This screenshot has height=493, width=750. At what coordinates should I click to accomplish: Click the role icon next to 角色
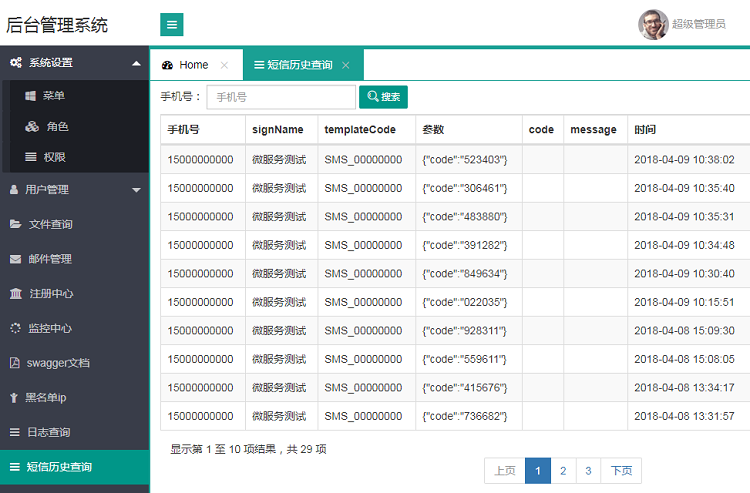click(32, 126)
